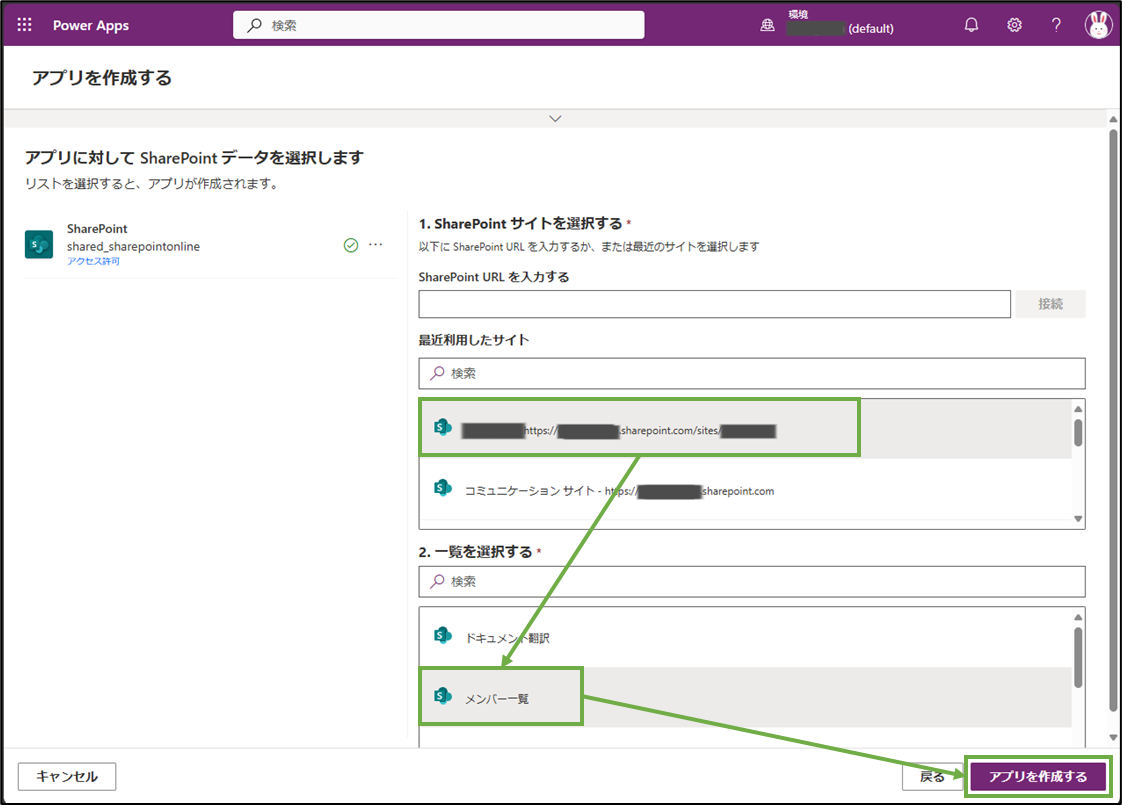
Task: Click the page scroll-down arrow
Action: 1113,737
